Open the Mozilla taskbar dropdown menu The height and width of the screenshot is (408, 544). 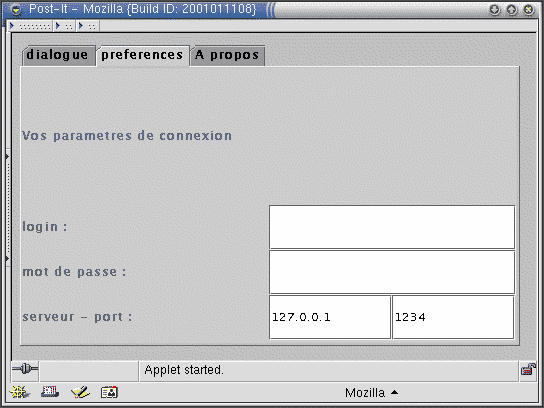click(371, 393)
